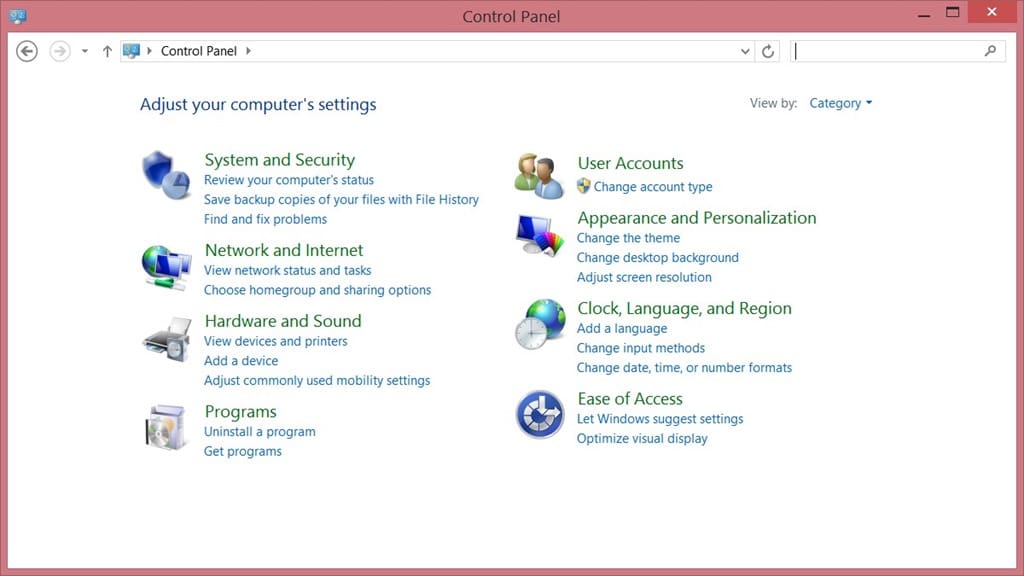1024x576 pixels.
Task: Open Network and Internet category
Action: 284,250
